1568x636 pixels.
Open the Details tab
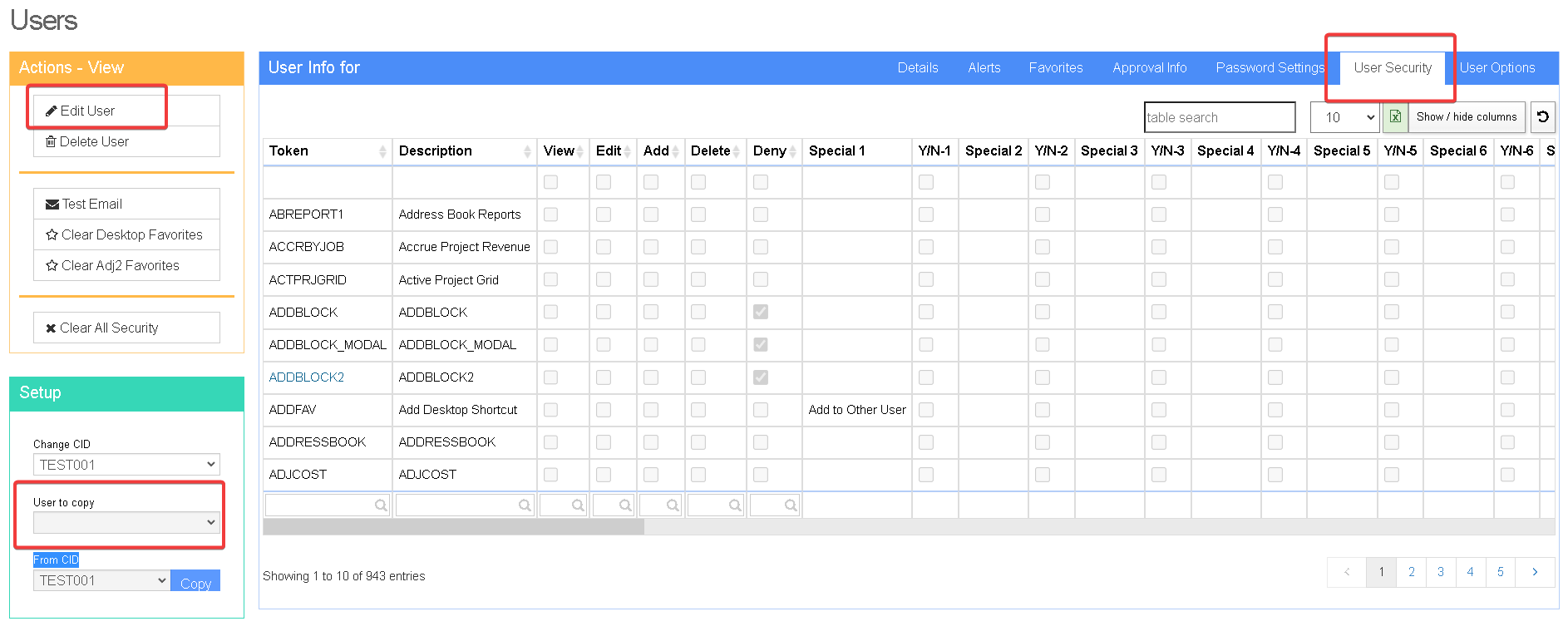pyautogui.click(x=918, y=68)
